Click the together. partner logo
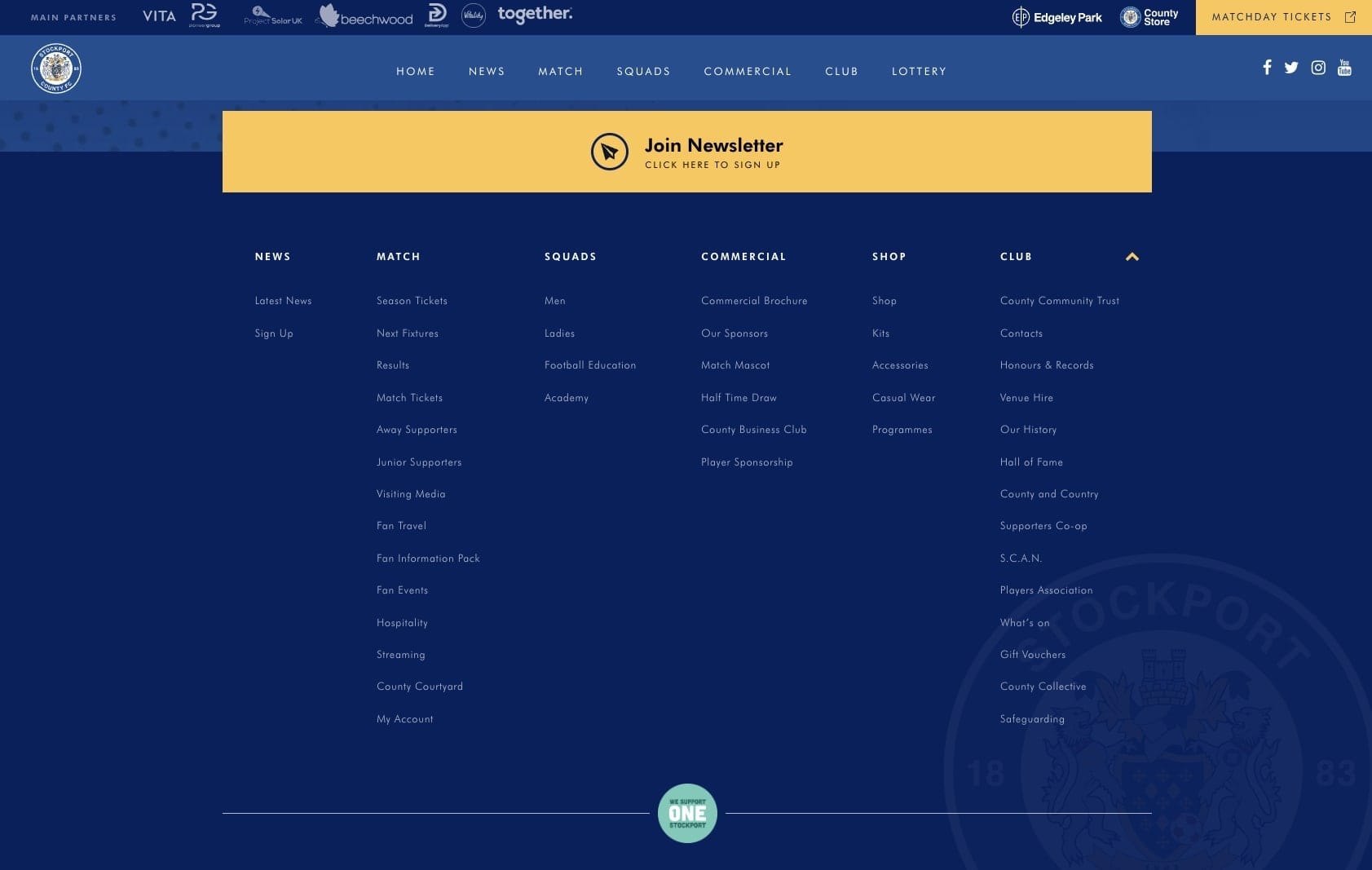 pyautogui.click(x=535, y=14)
